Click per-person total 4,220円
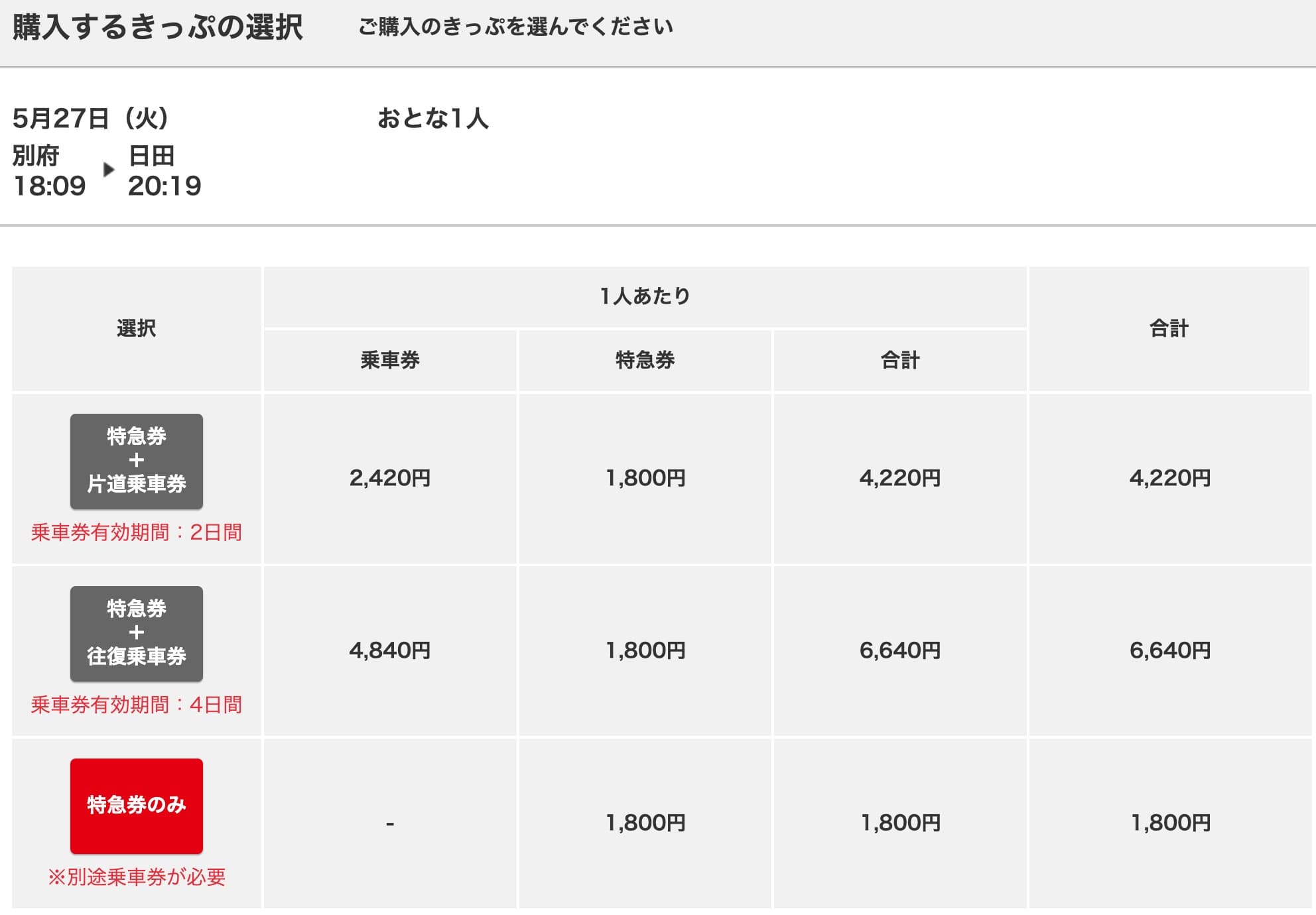The image size is (1316, 915). pyautogui.click(x=900, y=478)
